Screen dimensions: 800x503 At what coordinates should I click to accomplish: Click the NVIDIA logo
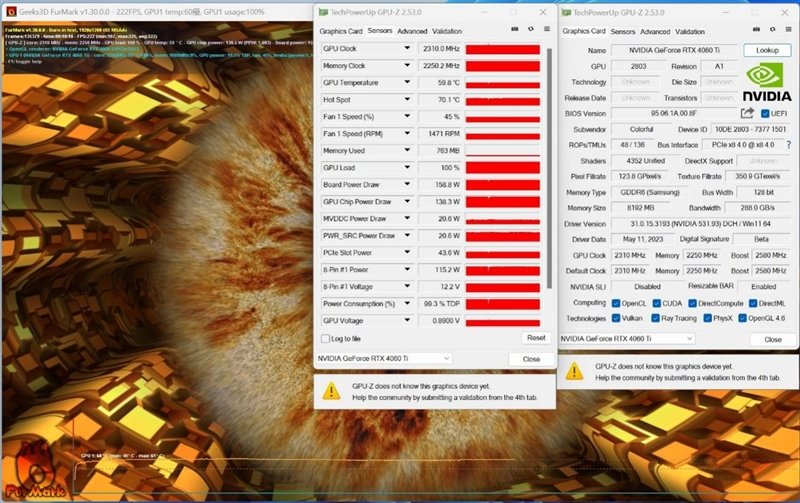tap(766, 82)
